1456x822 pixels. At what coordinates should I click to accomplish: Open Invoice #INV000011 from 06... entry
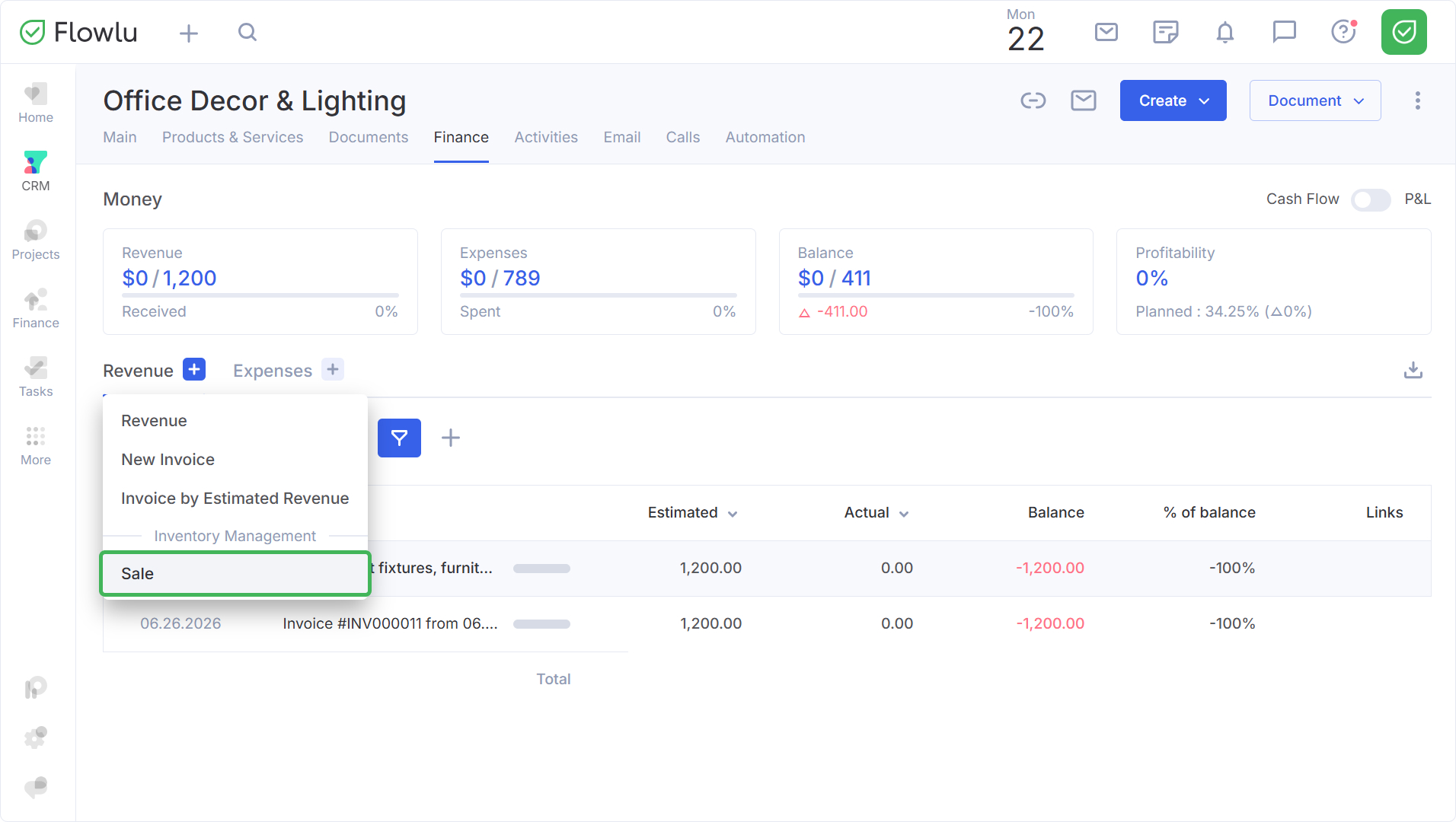click(390, 623)
